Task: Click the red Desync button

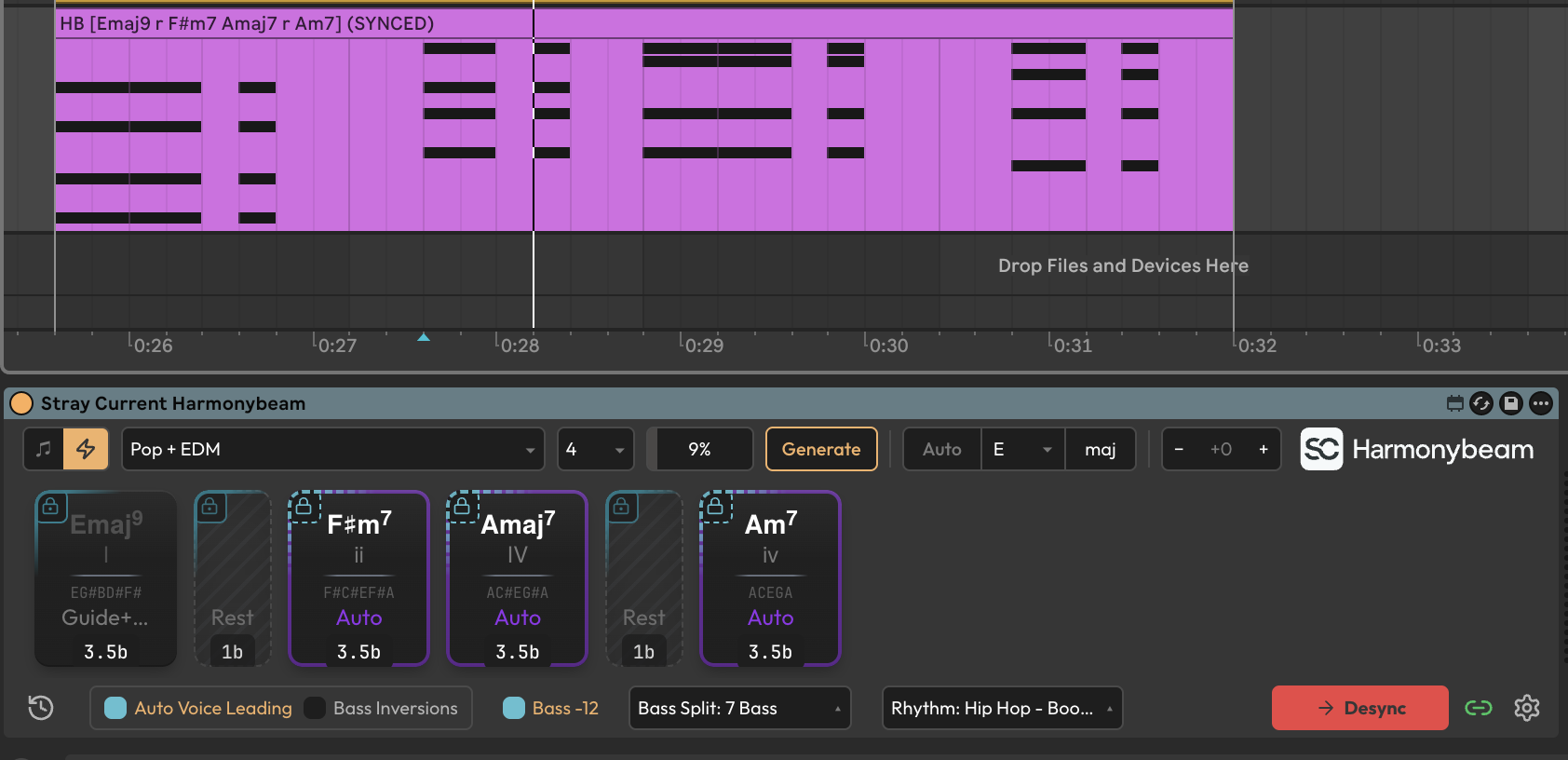Action: coord(1360,708)
